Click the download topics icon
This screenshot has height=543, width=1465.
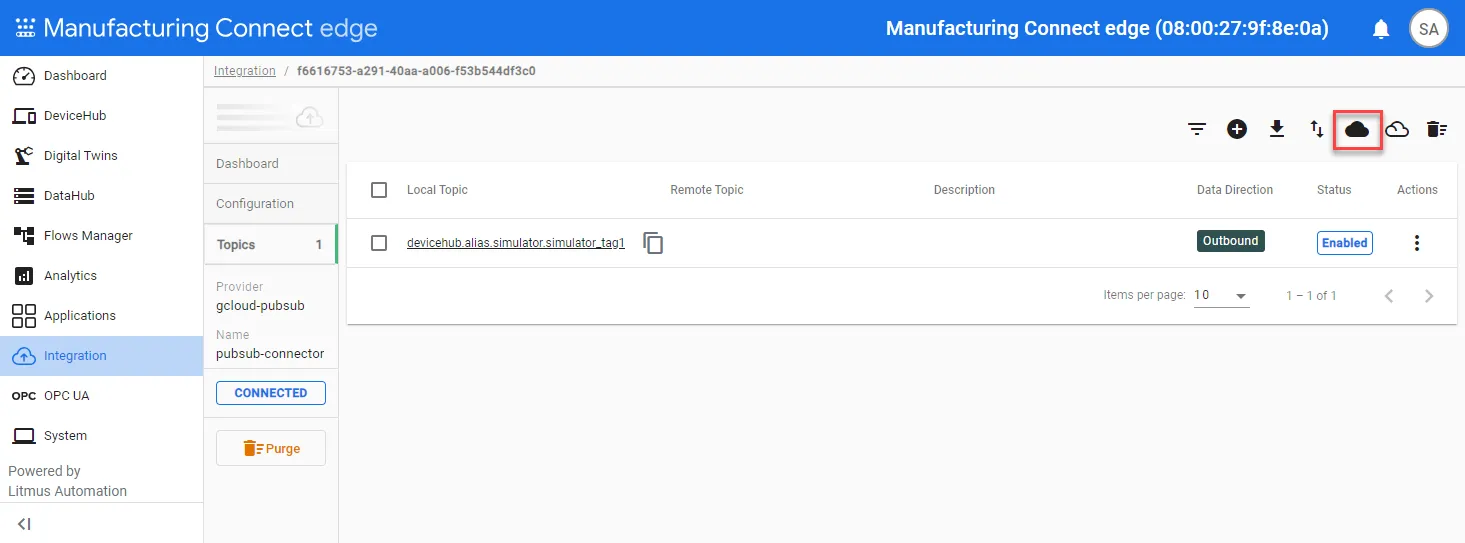point(1277,129)
